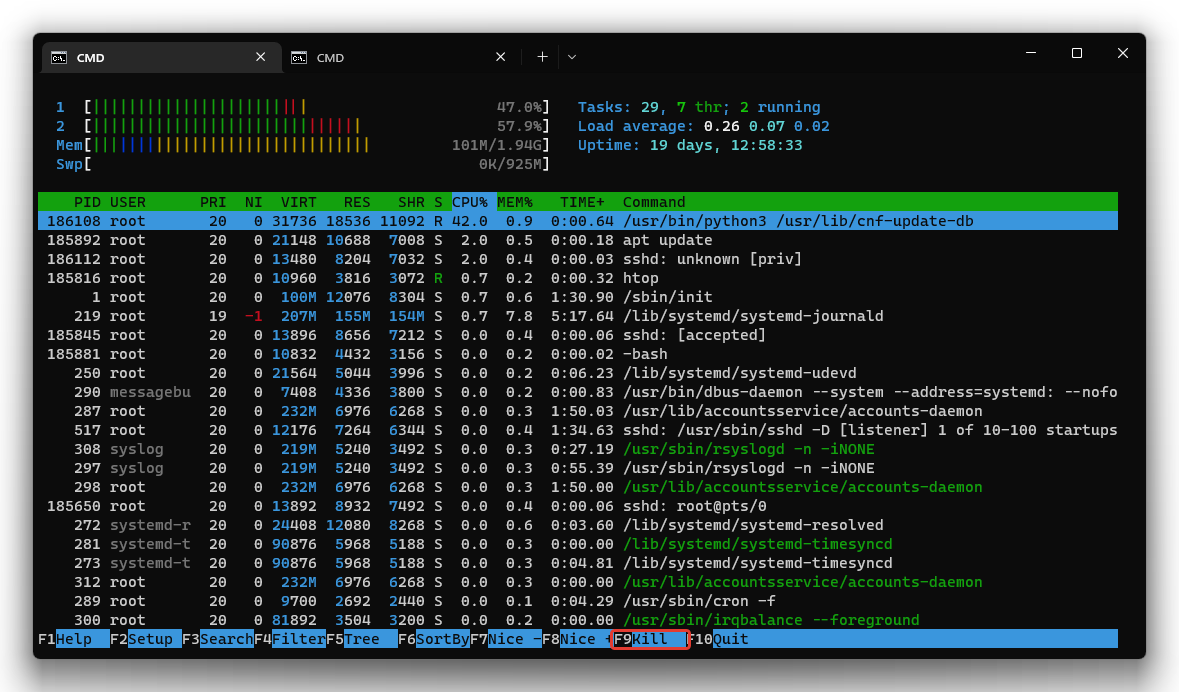
Task: Open F6 SortBy in htop footer
Action: pos(434,639)
